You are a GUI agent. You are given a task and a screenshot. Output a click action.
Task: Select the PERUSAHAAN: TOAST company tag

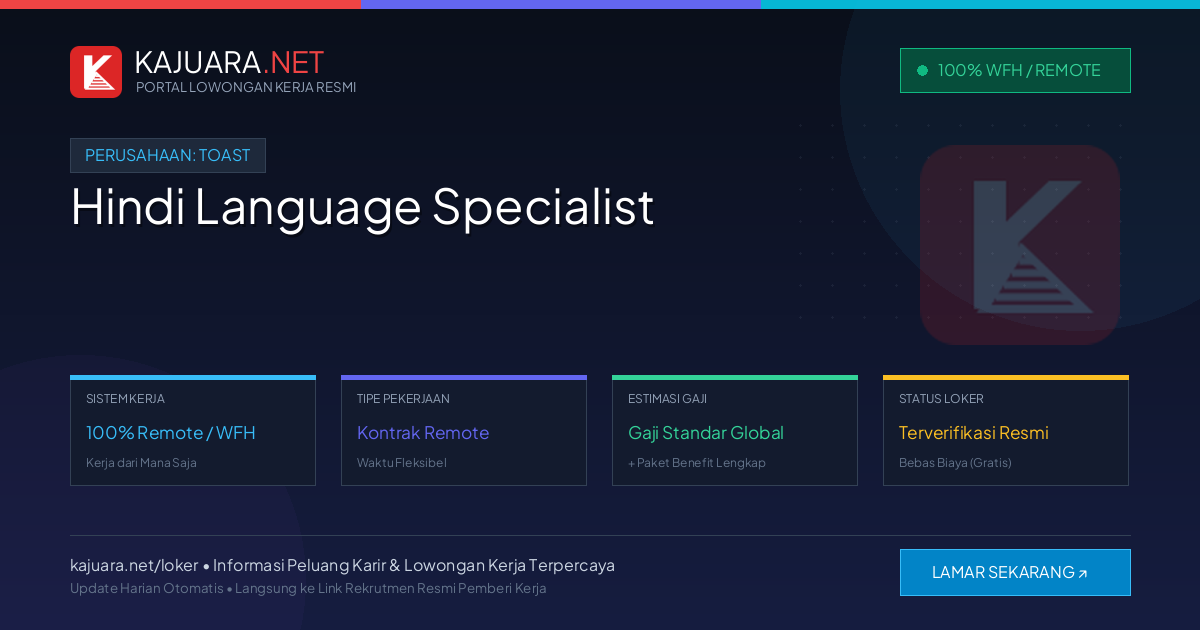point(168,155)
